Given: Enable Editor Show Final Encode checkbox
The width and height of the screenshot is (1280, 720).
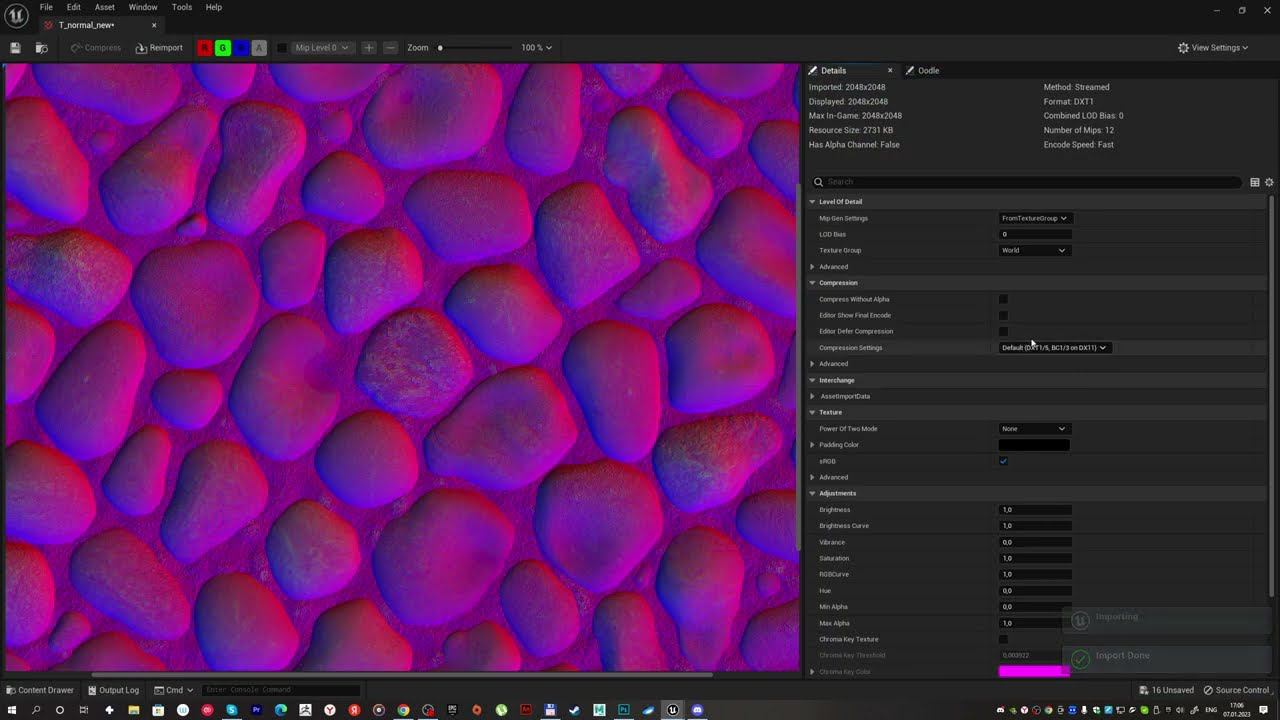Looking at the screenshot, I should tap(1003, 315).
